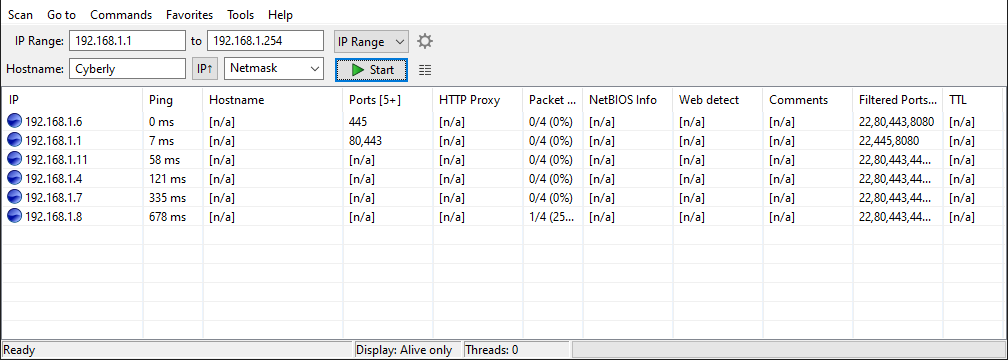Image resolution: width=1008 pixels, height=360 pixels.
Task: Select the row text 192.168.1.8
Action: 54,217
